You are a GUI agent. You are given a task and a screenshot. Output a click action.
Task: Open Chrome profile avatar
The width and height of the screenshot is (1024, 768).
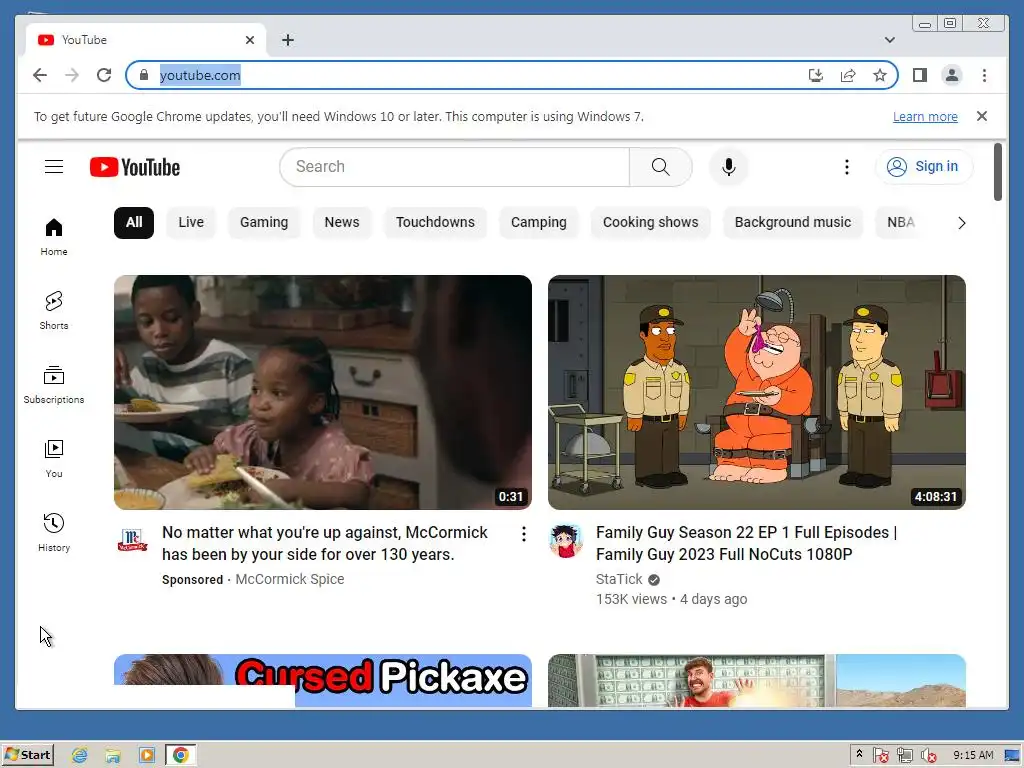tap(952, 75)
